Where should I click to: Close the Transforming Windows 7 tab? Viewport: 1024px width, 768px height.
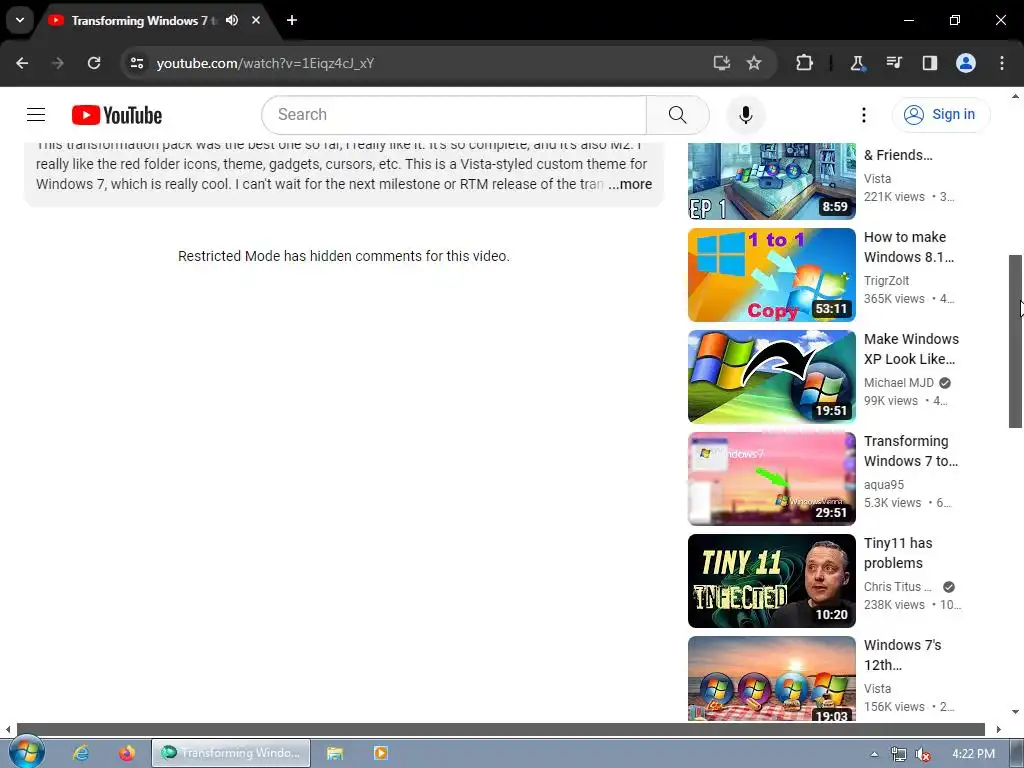coord(256,21)
